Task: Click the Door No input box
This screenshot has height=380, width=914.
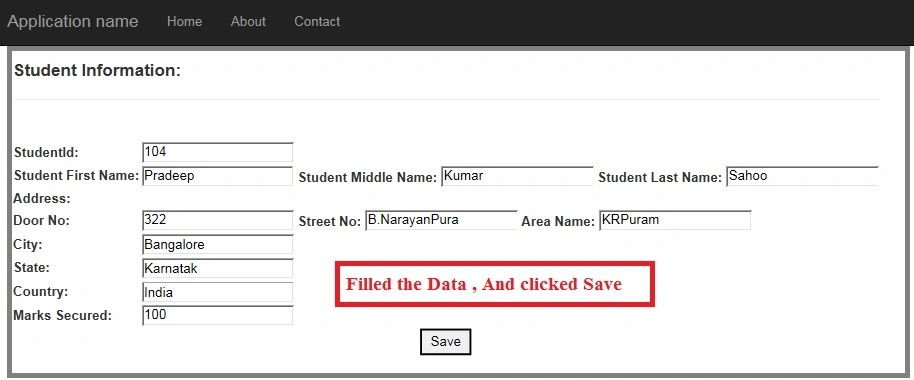Action: [x=217, y=220]
